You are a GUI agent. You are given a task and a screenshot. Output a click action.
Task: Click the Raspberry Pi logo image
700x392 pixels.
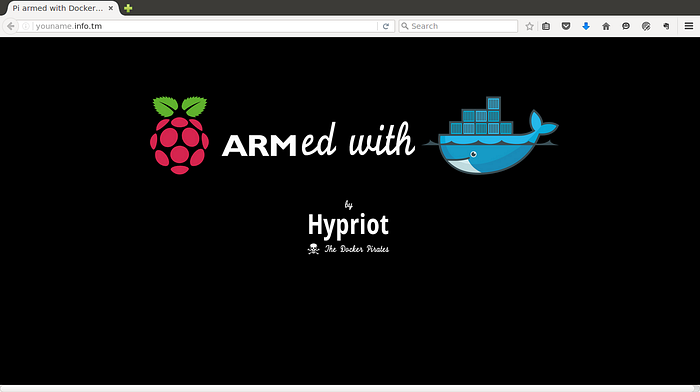click(x=179, y=135)
